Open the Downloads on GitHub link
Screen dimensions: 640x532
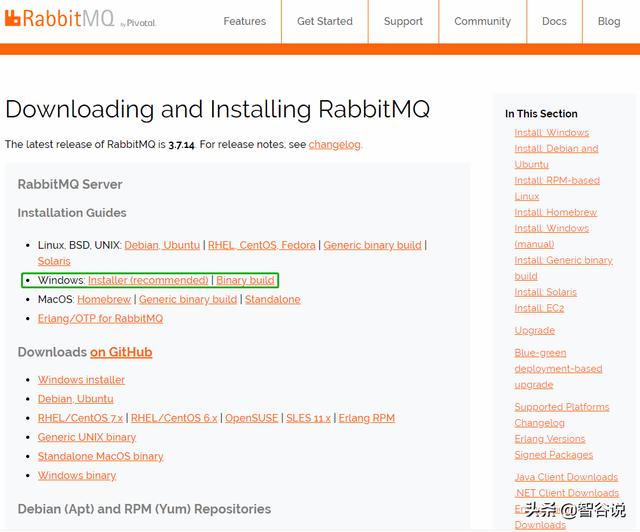pyautogui.click(x=121, y=352)
